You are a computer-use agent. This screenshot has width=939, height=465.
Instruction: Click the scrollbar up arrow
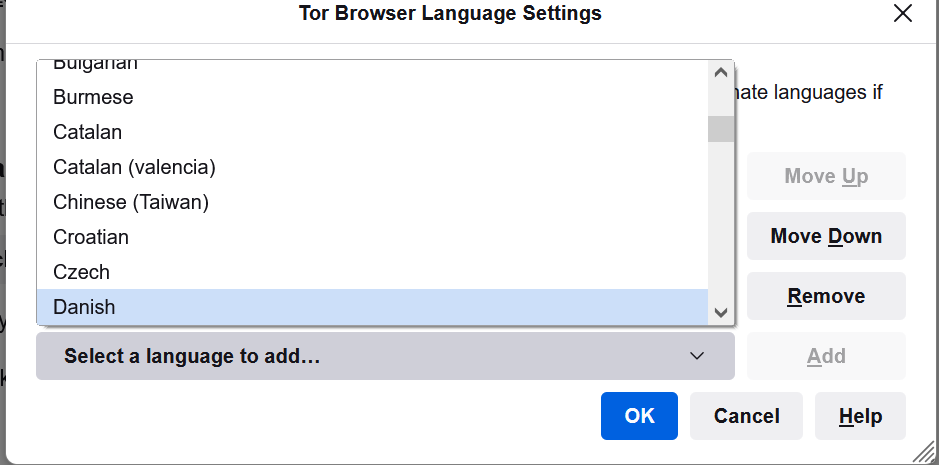(x=720, y=72)
